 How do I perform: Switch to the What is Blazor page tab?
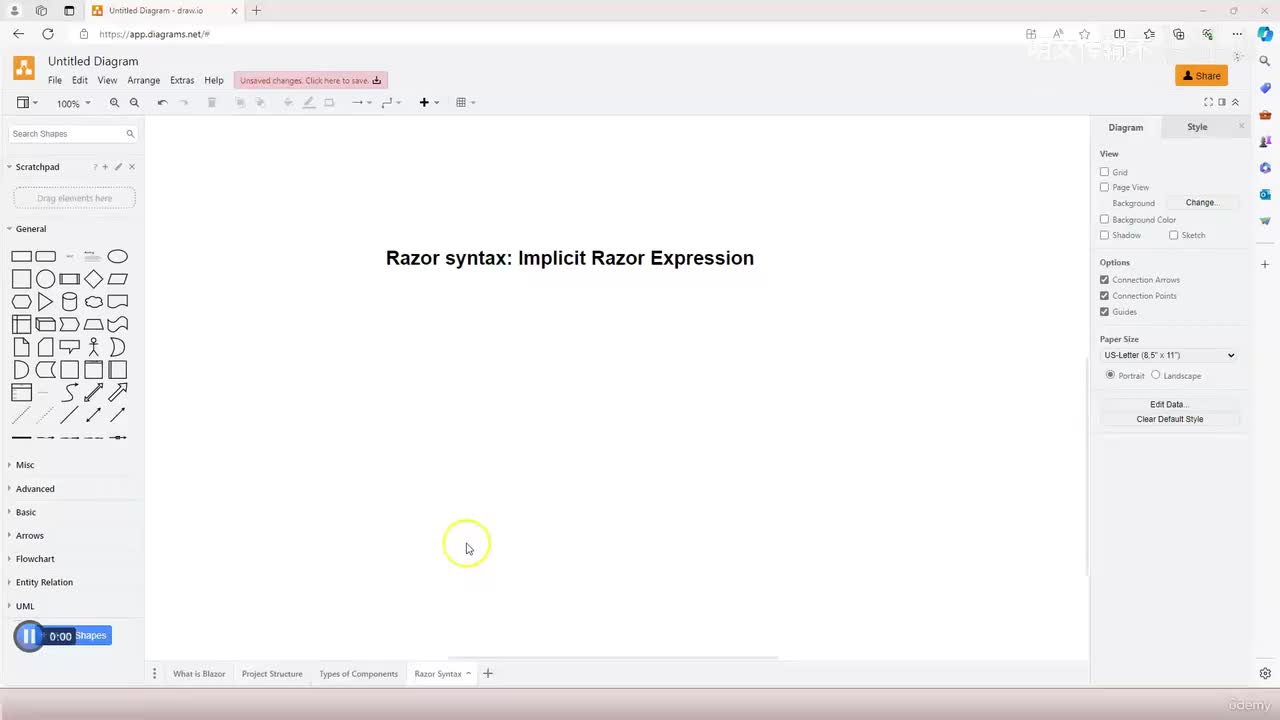[x=199, y=674]
